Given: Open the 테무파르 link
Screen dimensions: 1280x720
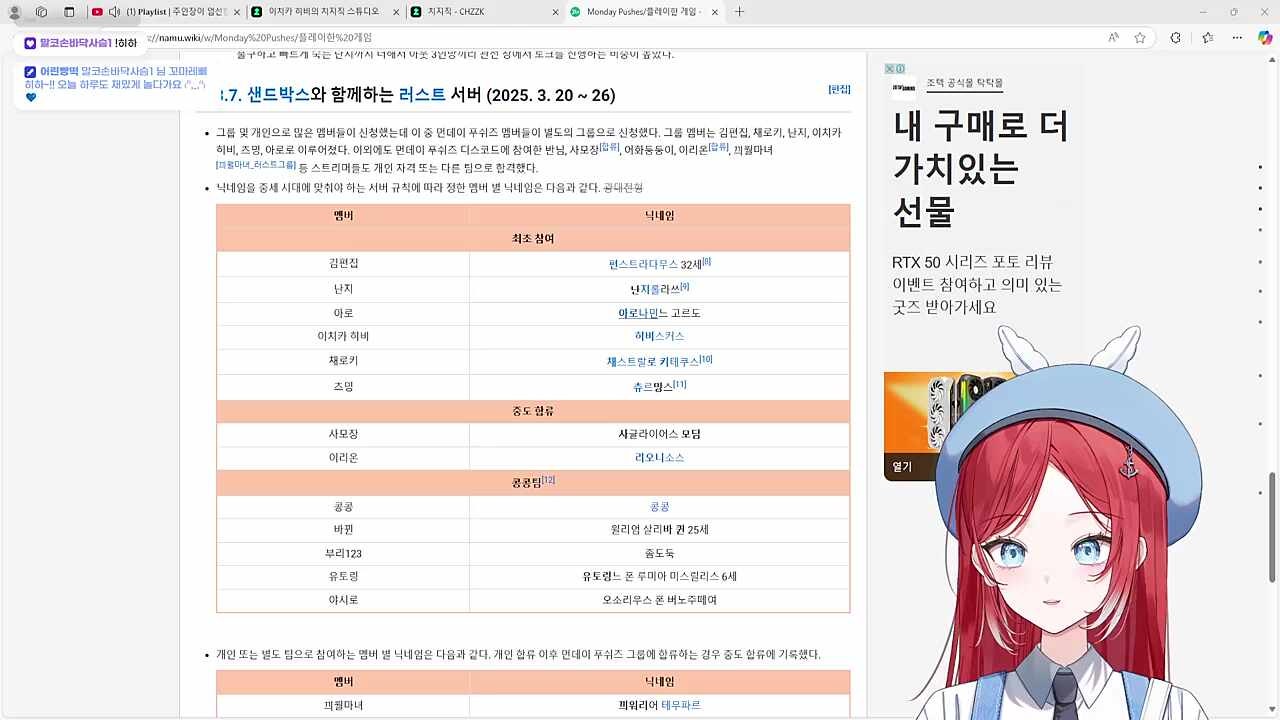Looking at the screenshot, I should coord(680,705).
